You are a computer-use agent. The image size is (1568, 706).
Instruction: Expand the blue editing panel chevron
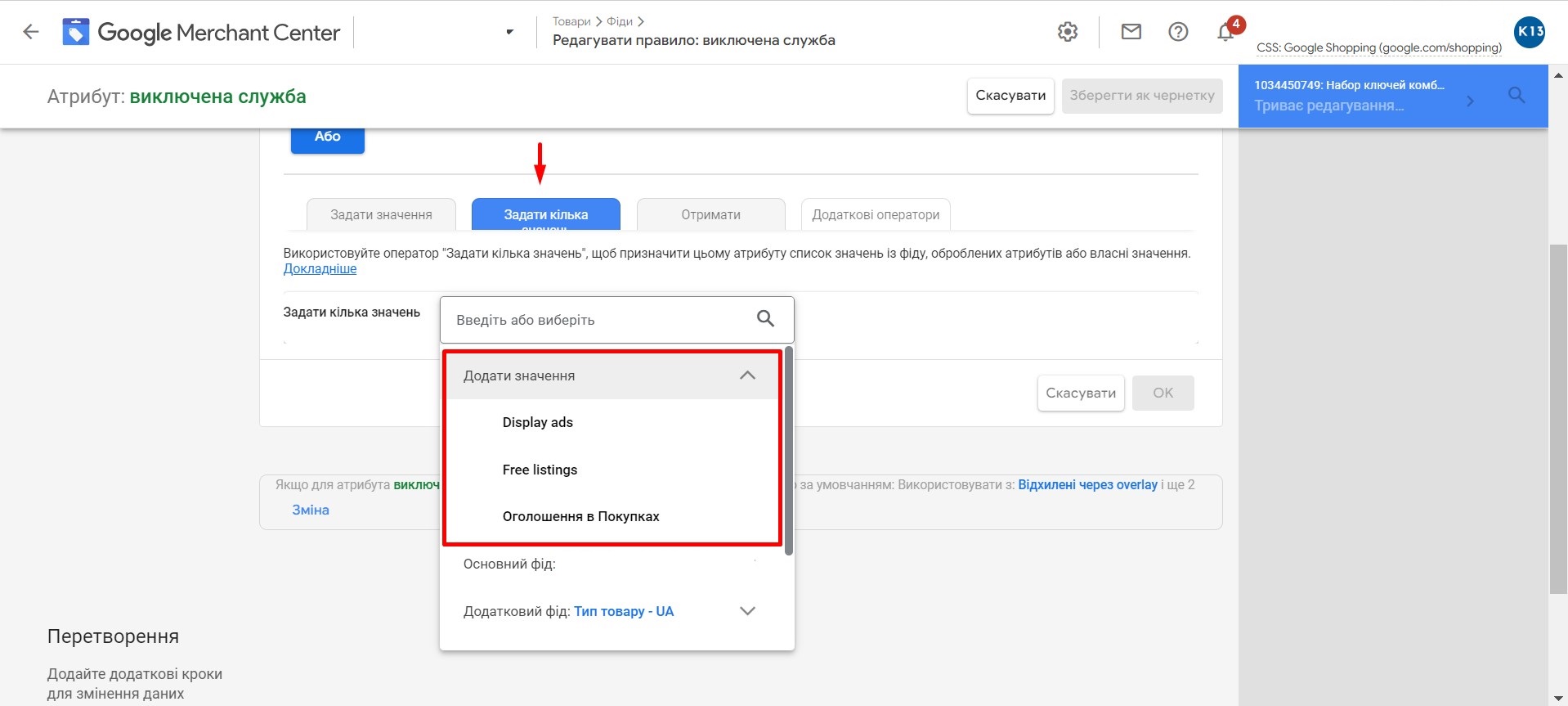[1470, 101]
